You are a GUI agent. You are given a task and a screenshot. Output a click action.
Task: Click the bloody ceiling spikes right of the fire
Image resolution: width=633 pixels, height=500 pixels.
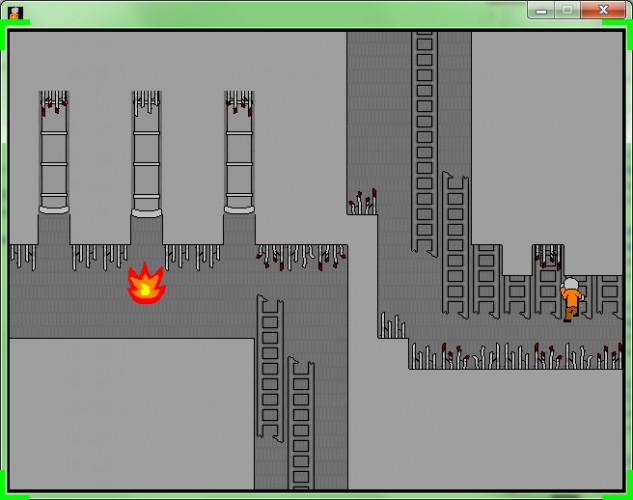[302, 257]
